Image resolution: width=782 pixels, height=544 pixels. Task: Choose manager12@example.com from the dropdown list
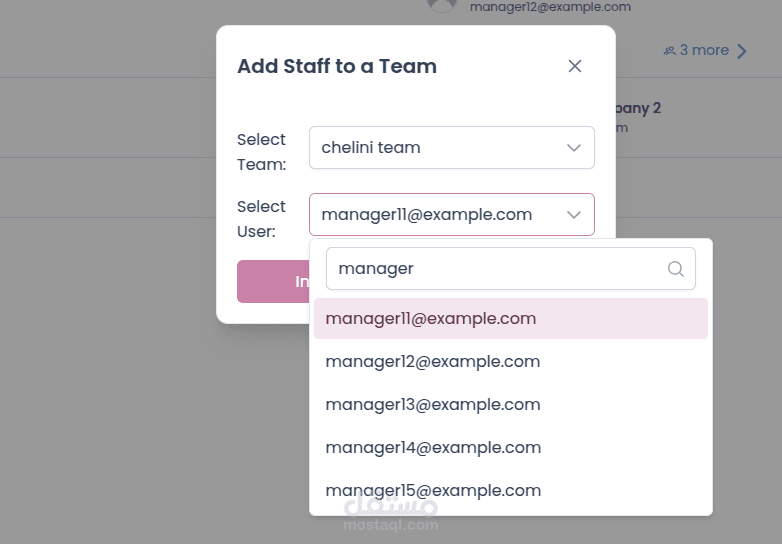point(433,362)
